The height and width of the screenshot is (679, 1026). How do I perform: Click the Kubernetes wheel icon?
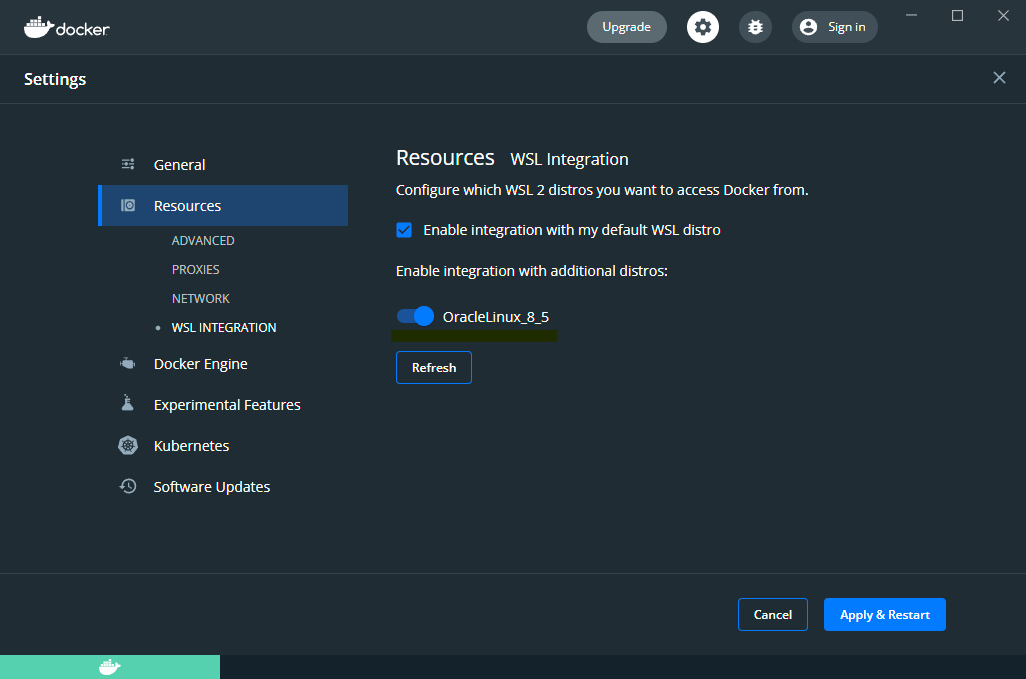(128, 445)
